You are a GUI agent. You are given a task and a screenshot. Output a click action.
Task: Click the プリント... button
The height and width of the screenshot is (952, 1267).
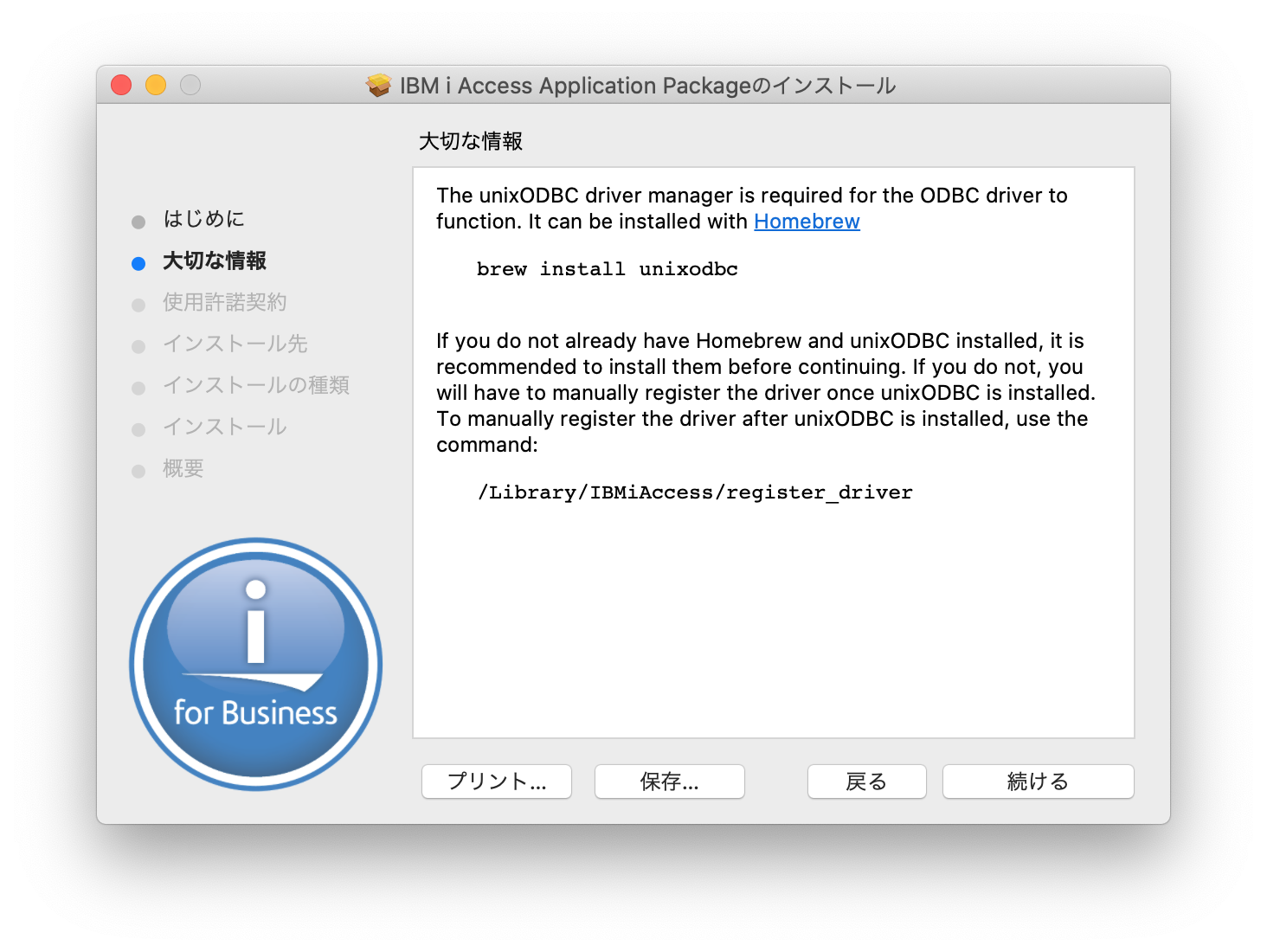[x=497, y=782]
